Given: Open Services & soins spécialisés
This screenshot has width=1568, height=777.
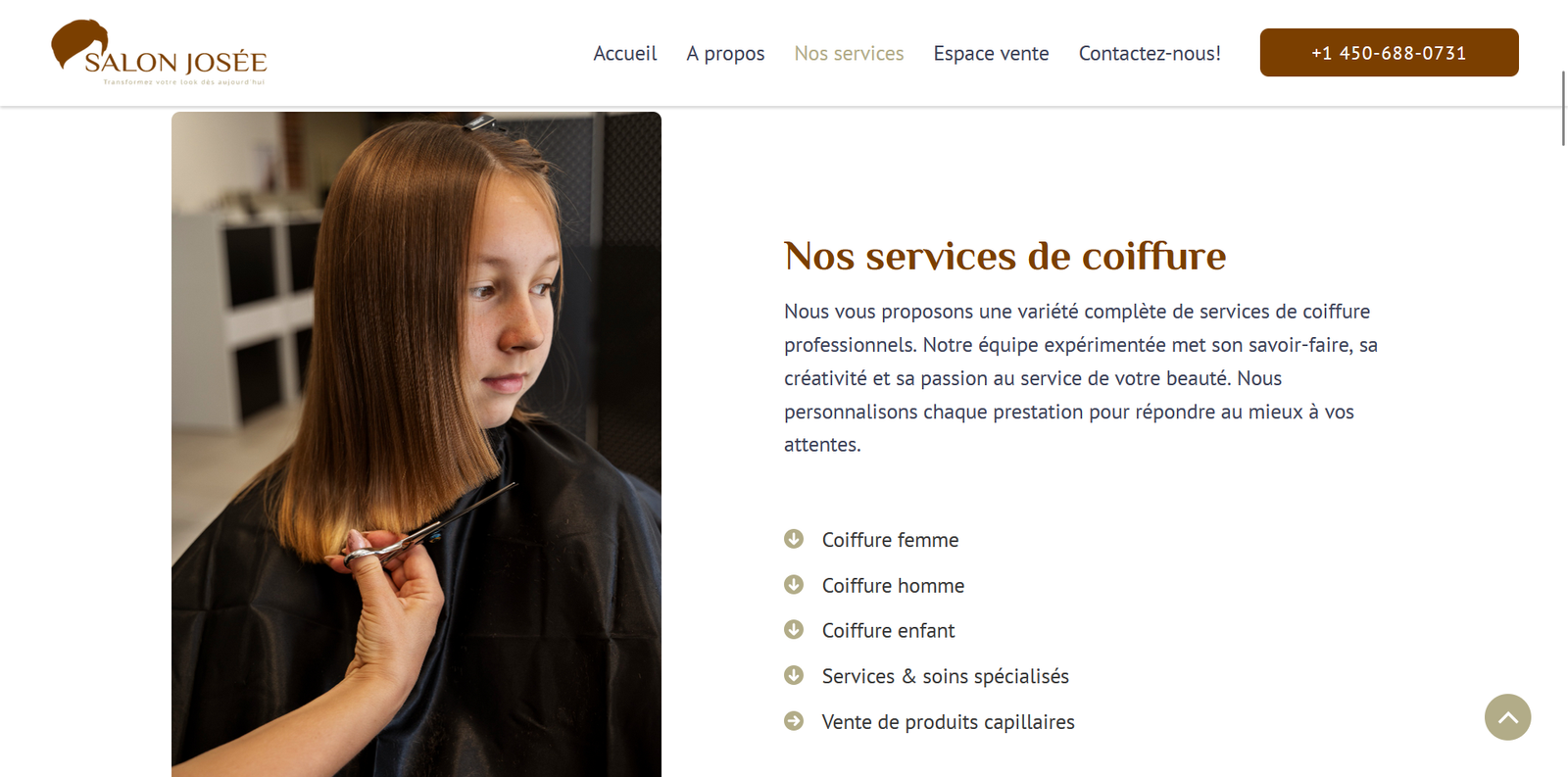Looking at the screenshot, I should 945,676.
